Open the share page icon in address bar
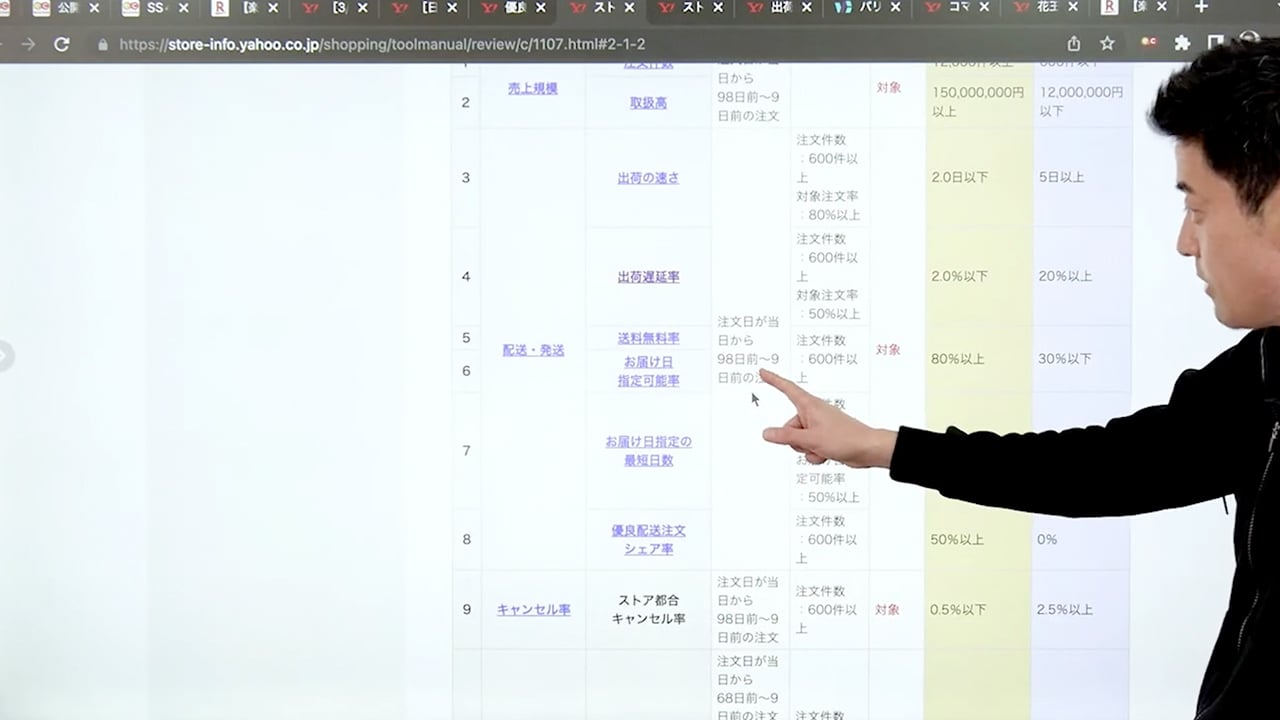This screenshot has height=720, width=1280. [x=1074, y=44]
